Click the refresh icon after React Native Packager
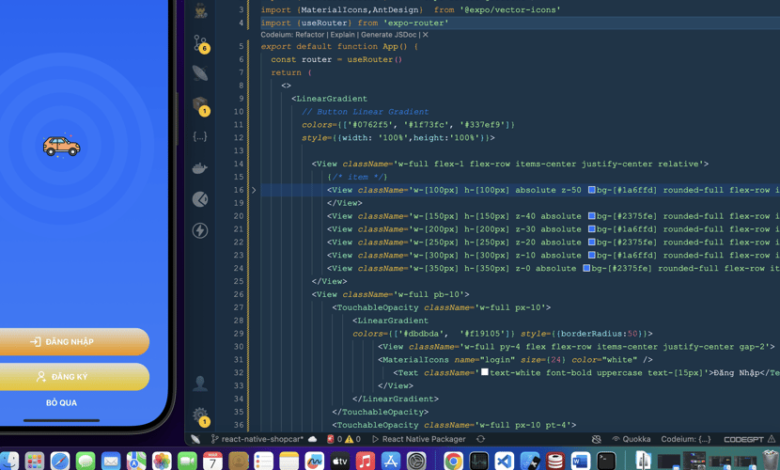Viewport: 780px width, 470px height. [481, 439]
